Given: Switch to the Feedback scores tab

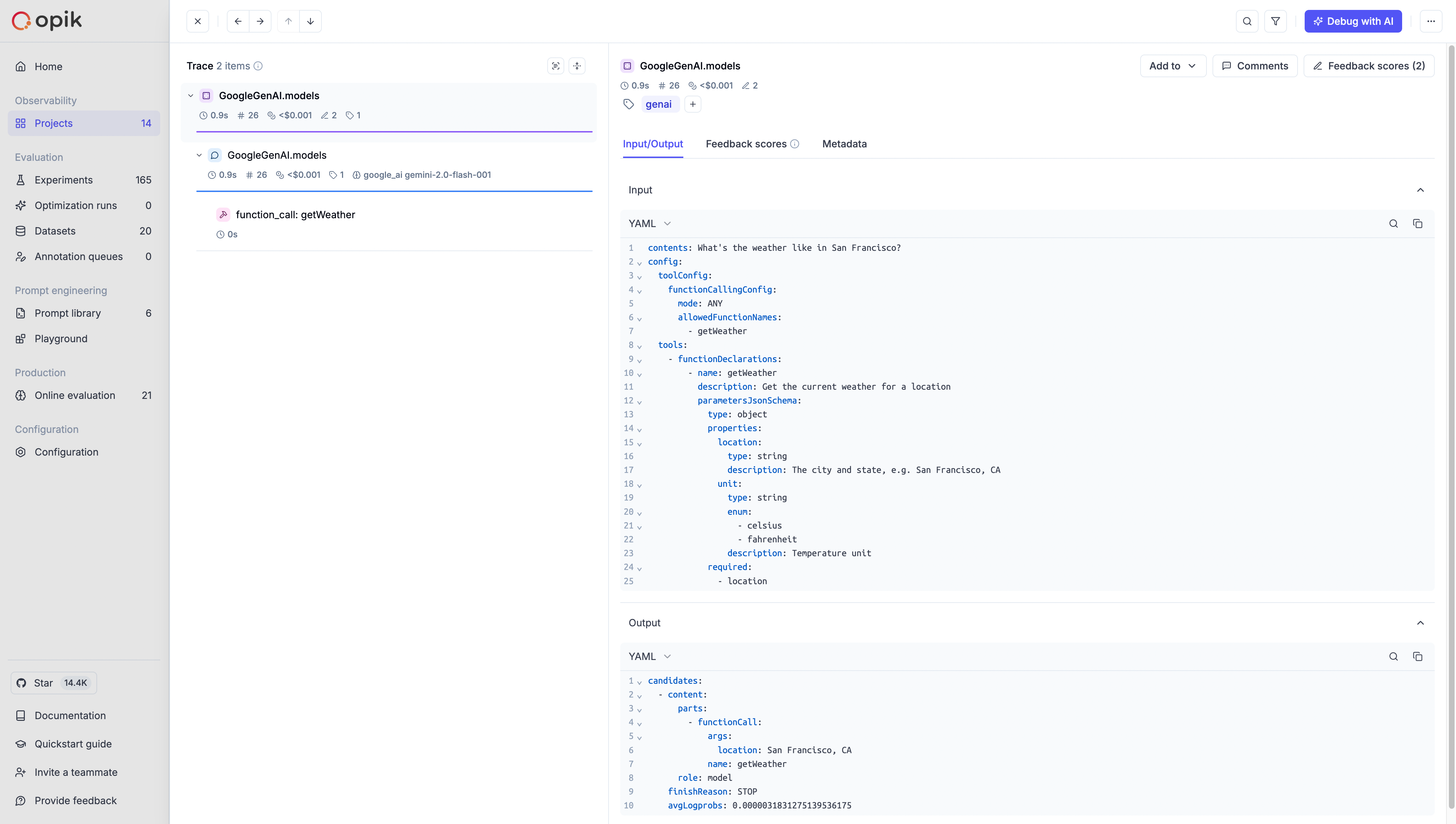Looking at the screenshot, I should pos(746,144).
